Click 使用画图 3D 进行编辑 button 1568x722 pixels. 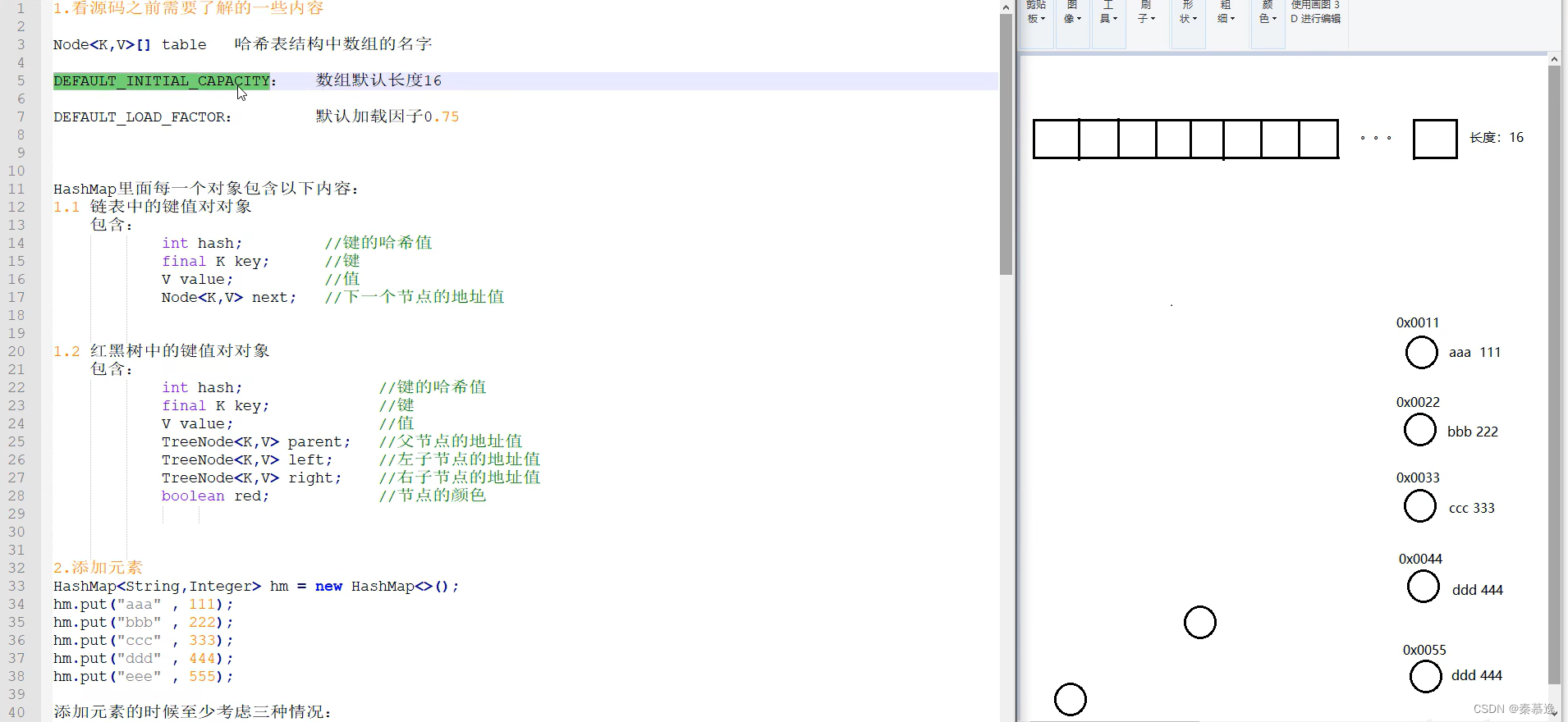[1315, 13]
